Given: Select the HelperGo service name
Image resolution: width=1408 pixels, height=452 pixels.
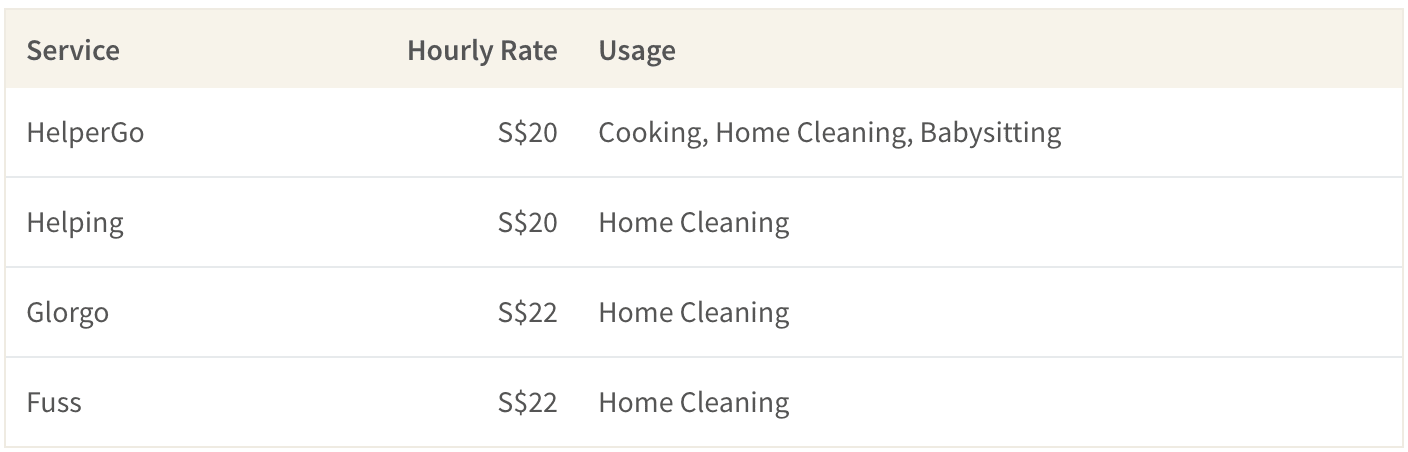Looking at the screenshot, I should pos(85,132).
